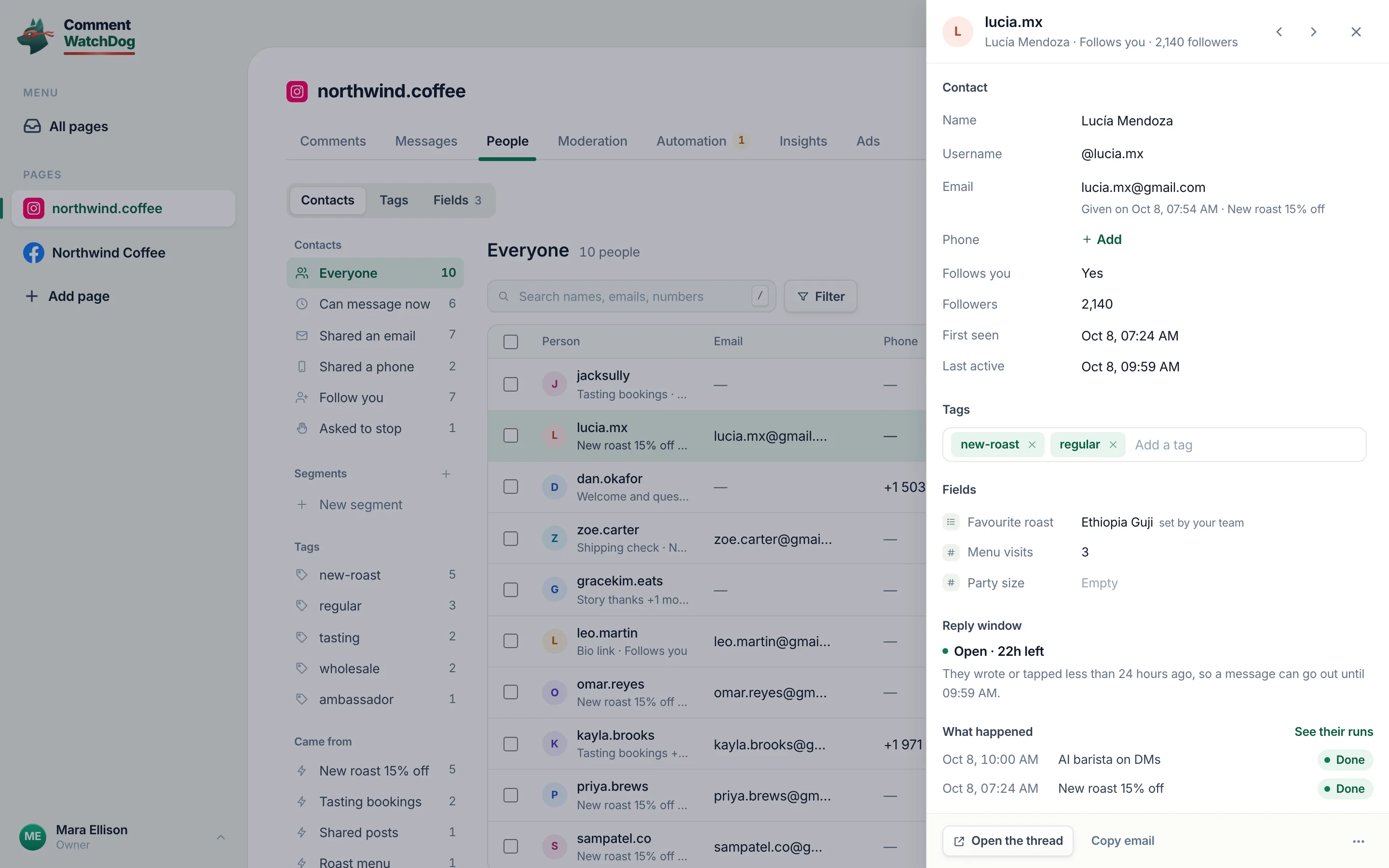The height and width of the screenshot is (868, 1389).
Task: Go to next contact in panel
Action: coord(1313,31)
